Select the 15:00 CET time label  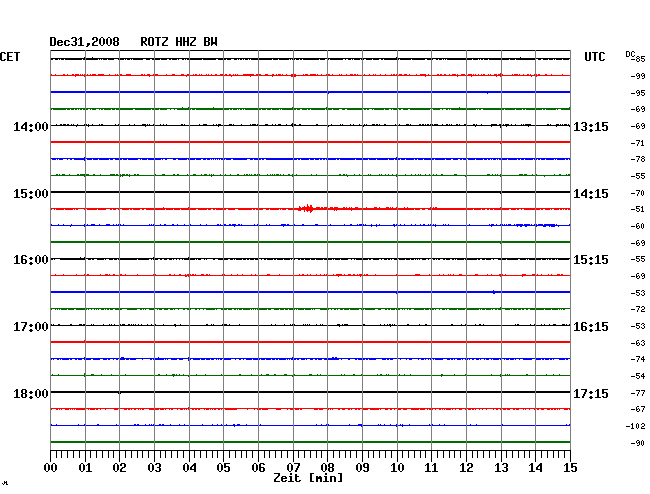(x=31, y=194)
